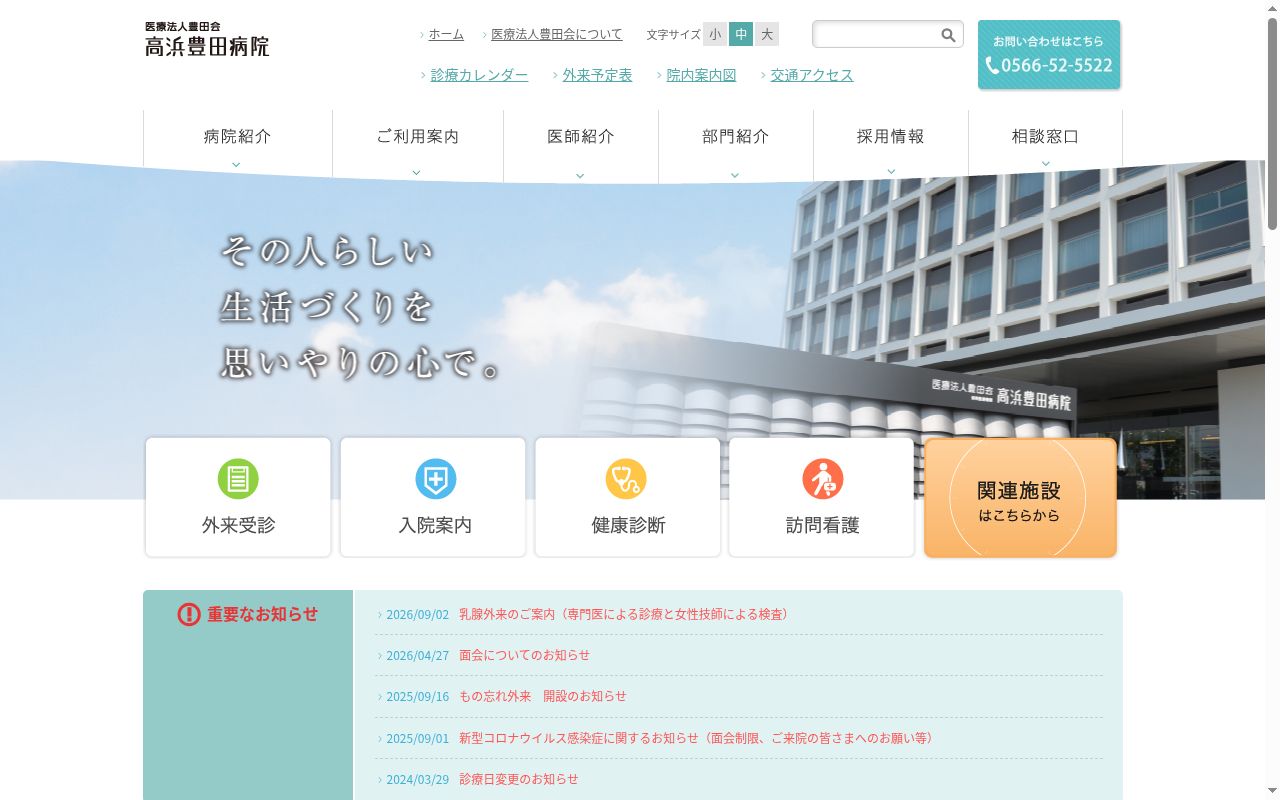Viewport: 1280px width, 800px height.
Task: Open 外来受診 via its green clipboard icon
Action: click(238, 479)
